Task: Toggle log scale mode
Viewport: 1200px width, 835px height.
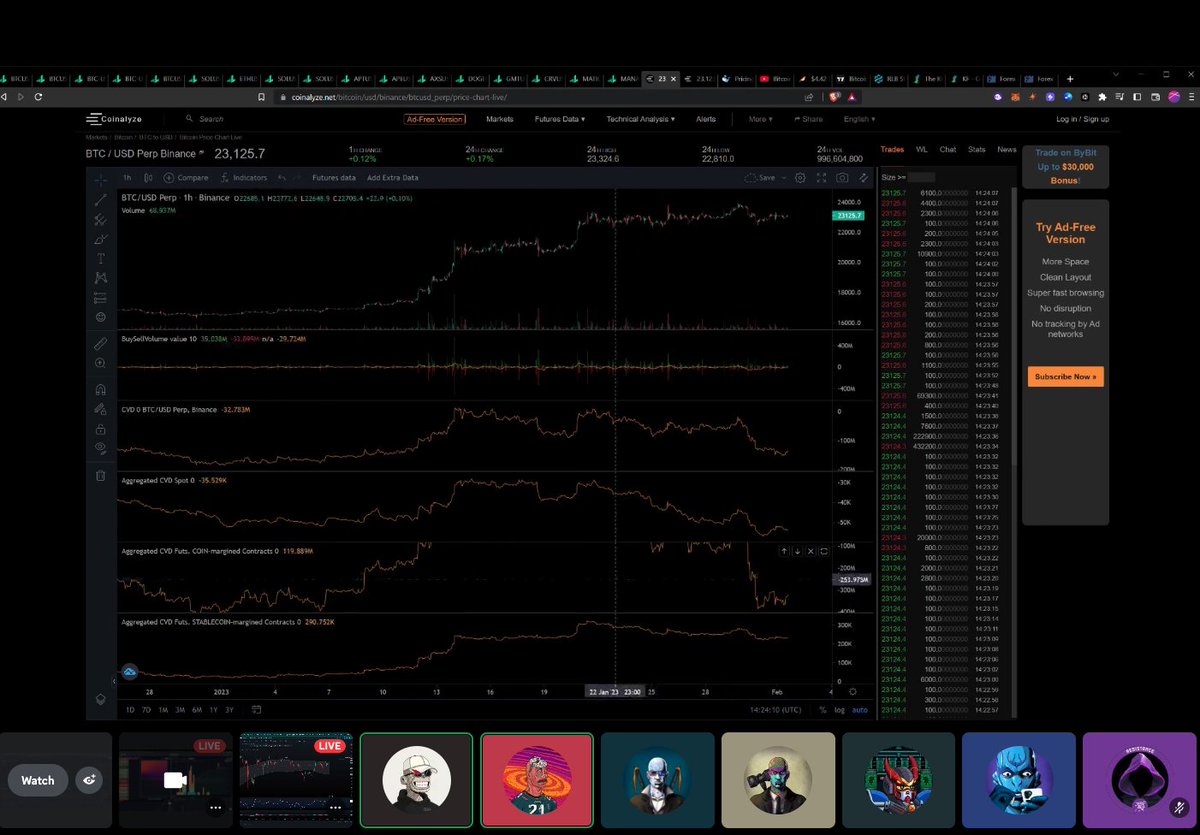Action: coord(838,710)
